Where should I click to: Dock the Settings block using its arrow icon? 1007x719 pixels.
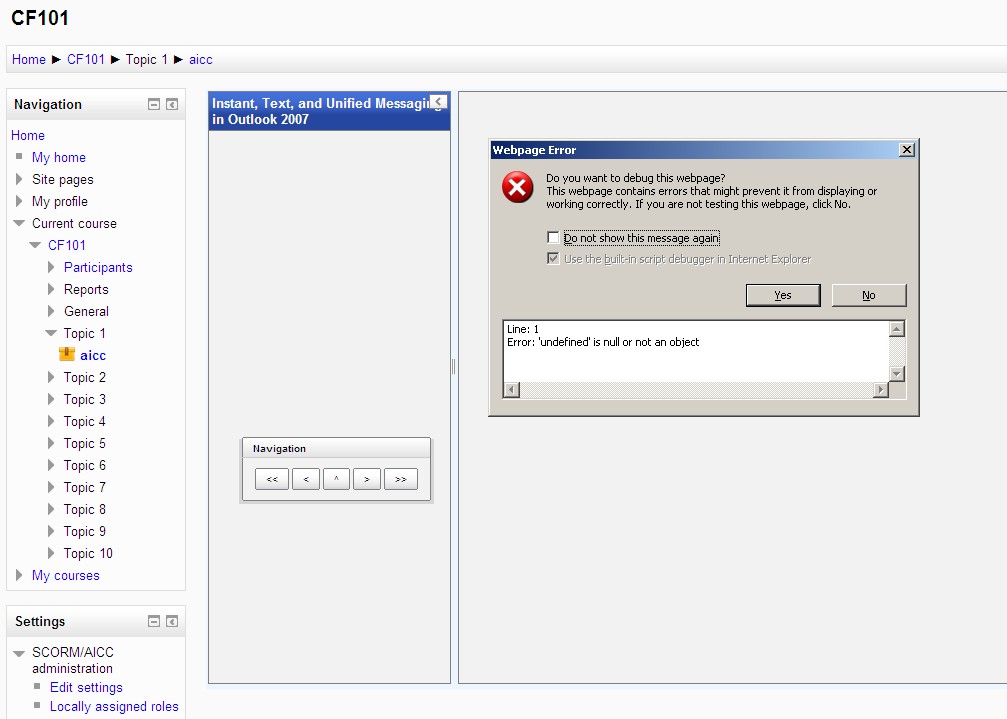pos(171,621)
